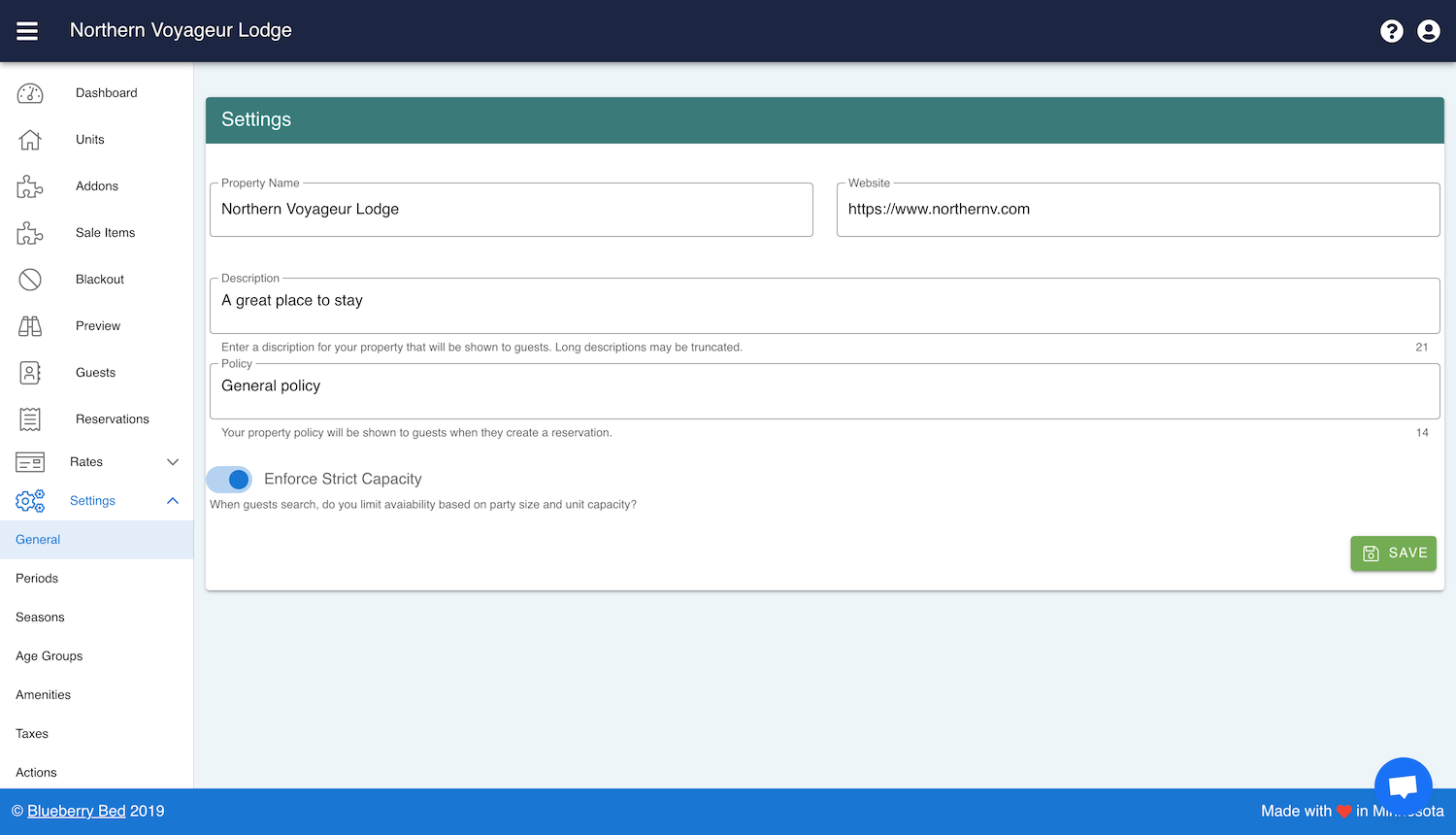Viewport: 1456px width, 835px height.
Task: Select Periods in the Settings submenu
Action: click(x=37, y=579)
